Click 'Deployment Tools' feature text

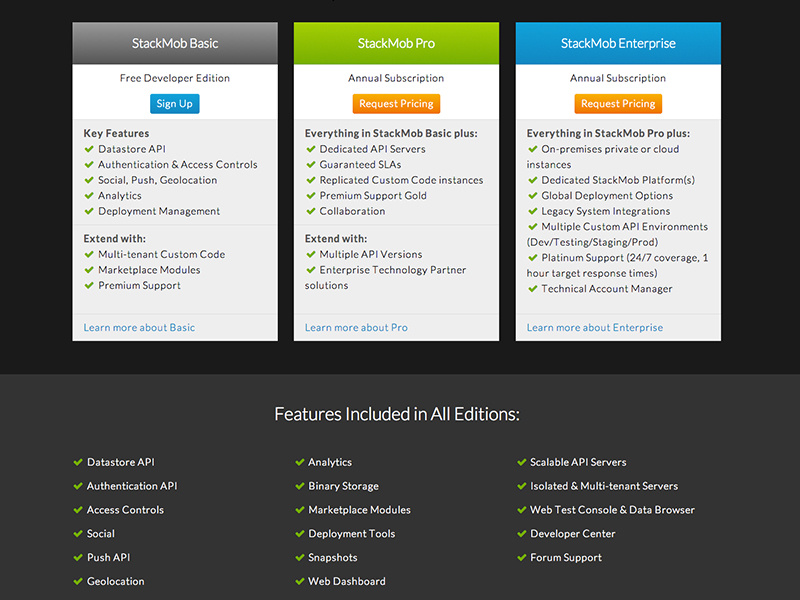352,534
